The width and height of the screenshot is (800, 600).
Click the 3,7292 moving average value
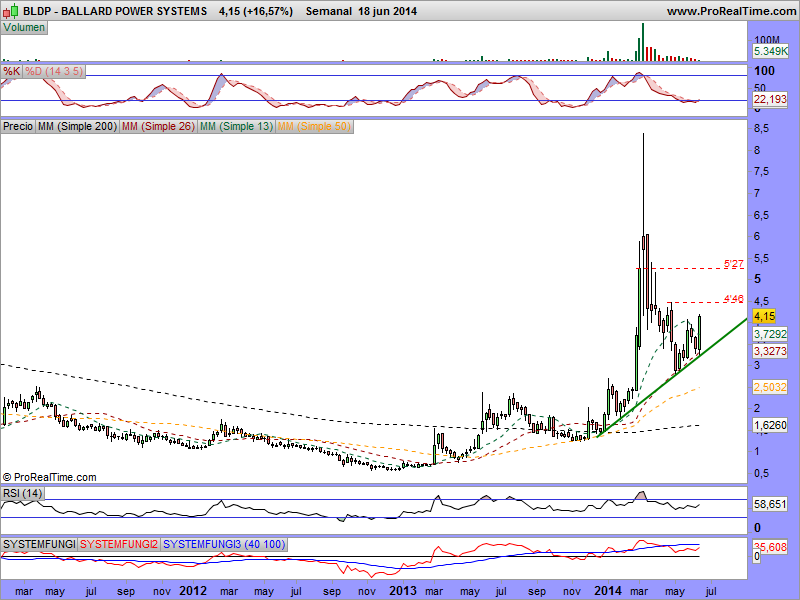[770, 334]
